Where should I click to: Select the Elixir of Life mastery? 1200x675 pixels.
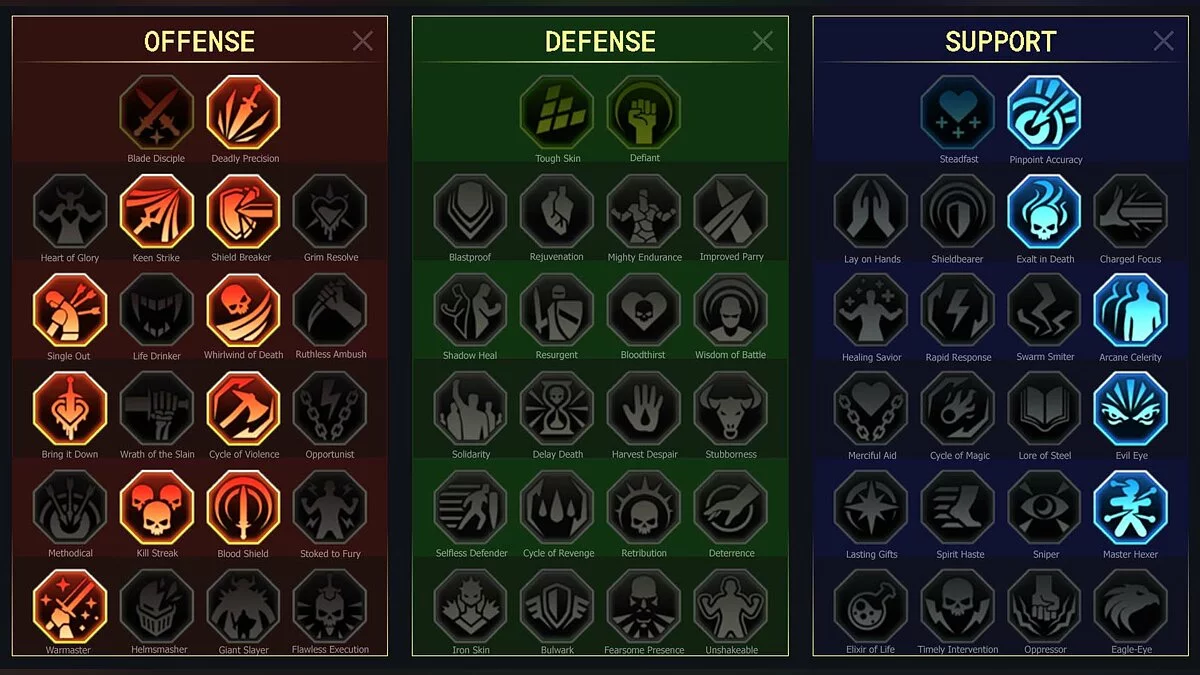pyautogui.click(x=871, y=606)
